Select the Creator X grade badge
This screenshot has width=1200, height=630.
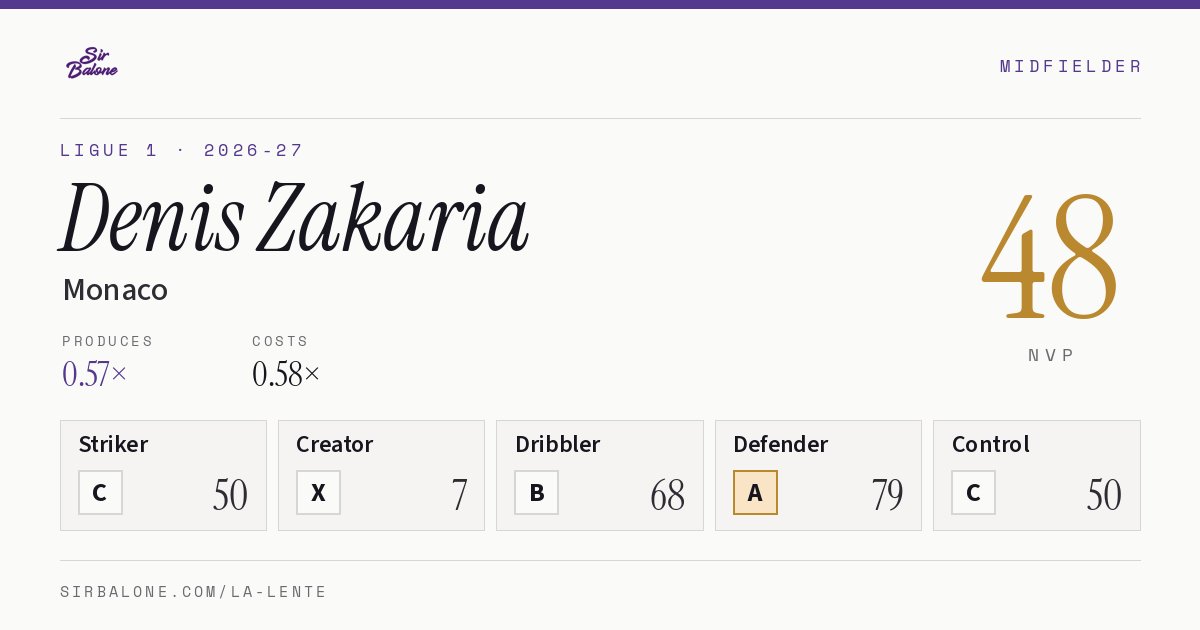pyautogui.click(x=318, y=492)
